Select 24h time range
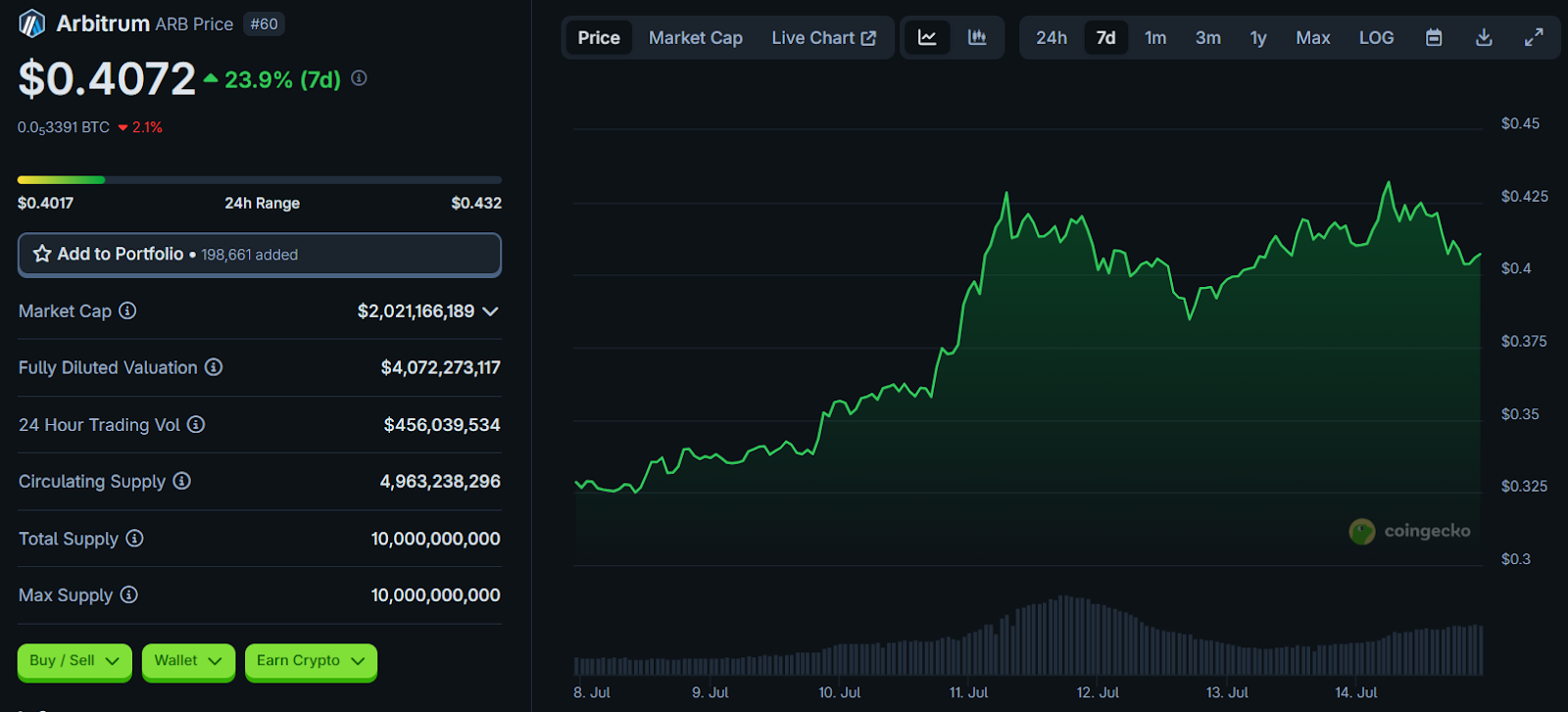This screenshot has height=712, width=1568. click(1052, 37)
